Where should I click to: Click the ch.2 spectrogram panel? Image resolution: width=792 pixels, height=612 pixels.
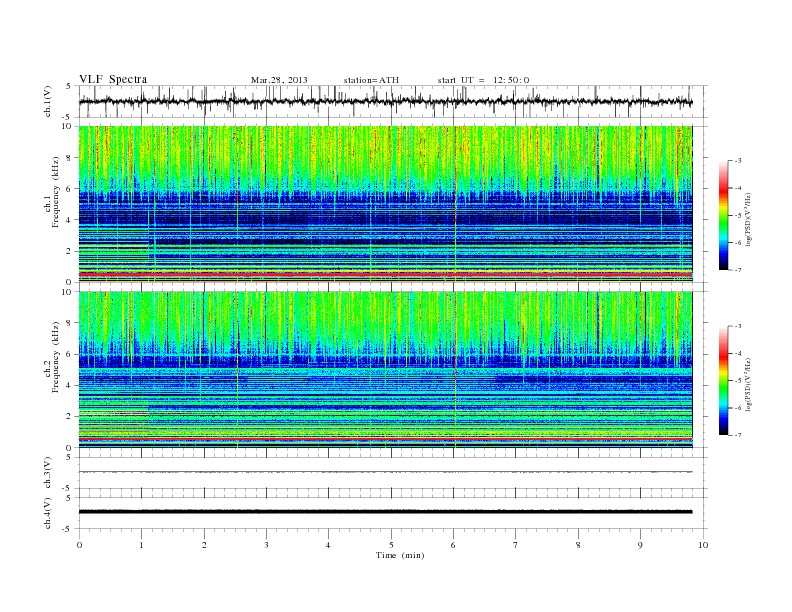(x=385, y=369)
